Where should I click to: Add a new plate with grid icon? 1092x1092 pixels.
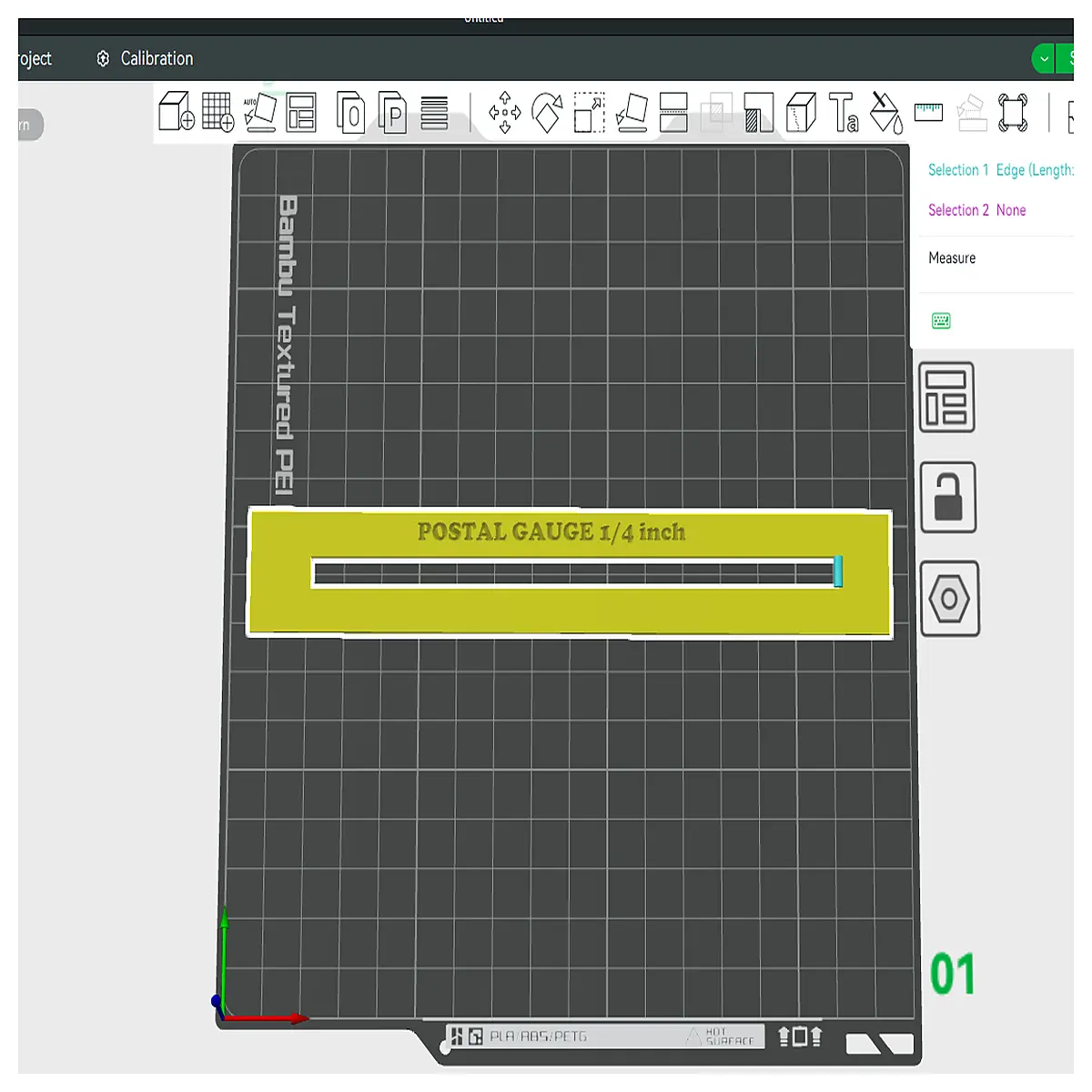click(x=218, y=112)
